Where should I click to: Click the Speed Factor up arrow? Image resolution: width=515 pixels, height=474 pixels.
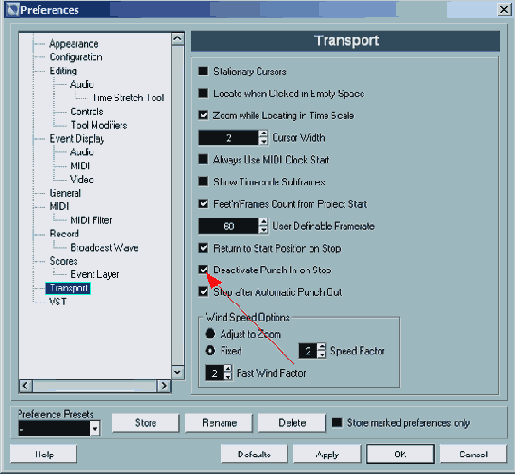point(322,347)
